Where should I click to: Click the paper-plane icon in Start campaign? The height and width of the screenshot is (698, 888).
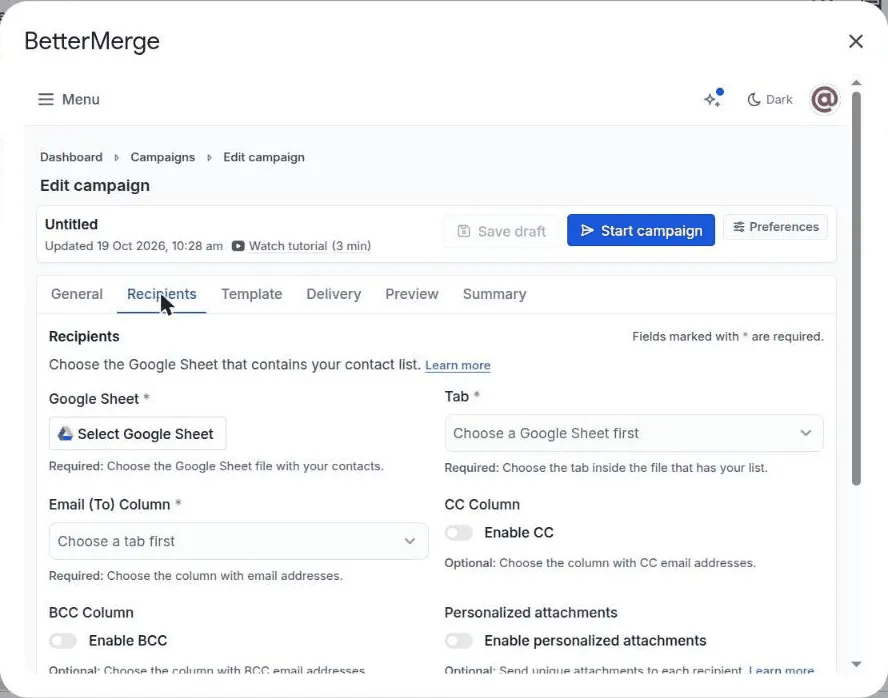(587, 230)
